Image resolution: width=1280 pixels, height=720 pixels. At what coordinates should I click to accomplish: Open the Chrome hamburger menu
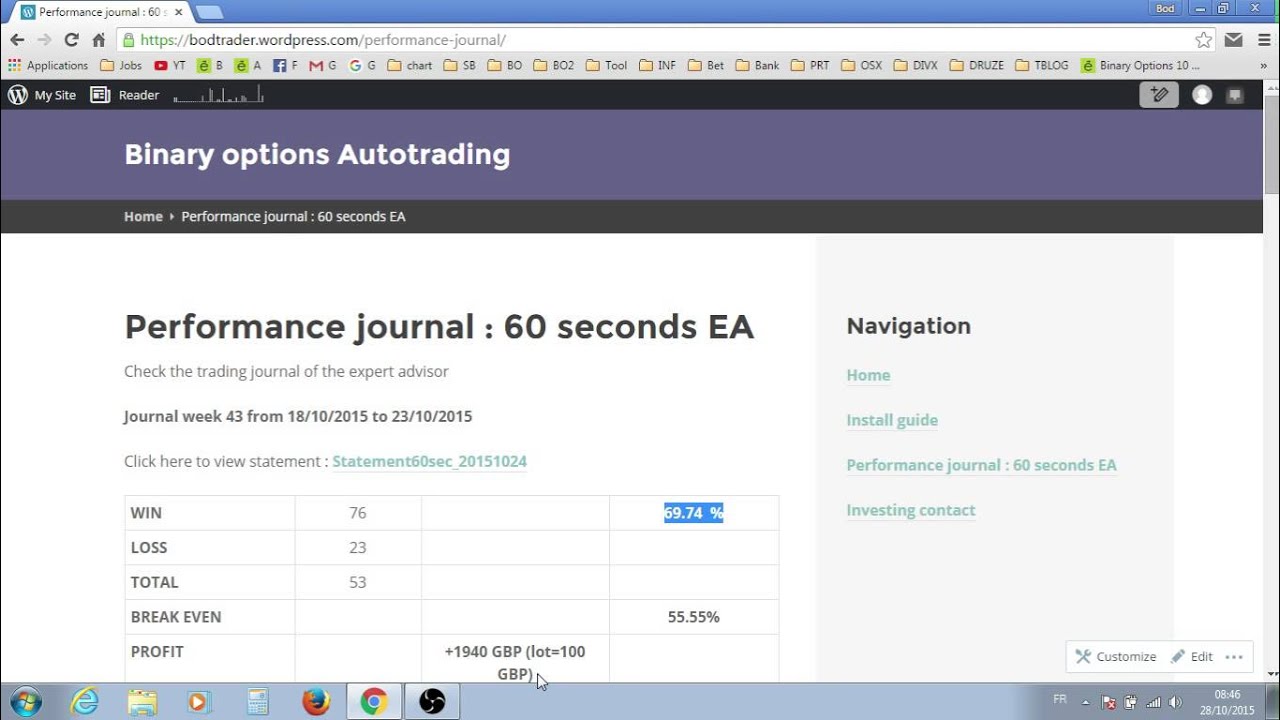pyautogui.click(x=1263, y=40)
